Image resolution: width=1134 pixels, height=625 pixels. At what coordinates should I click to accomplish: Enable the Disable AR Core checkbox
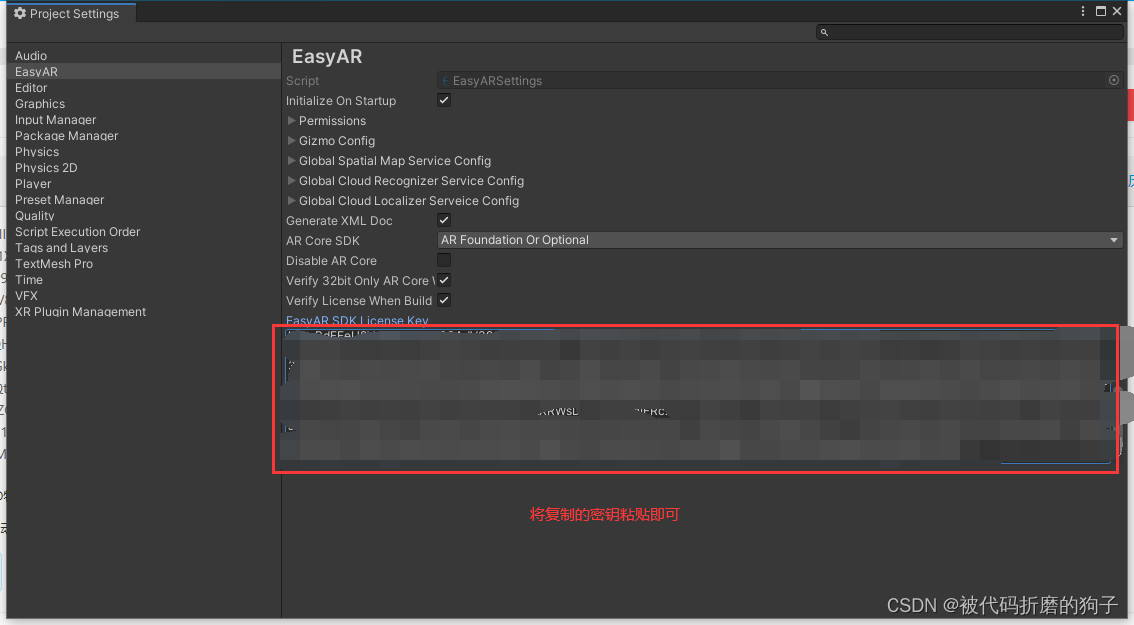point(444,260)
